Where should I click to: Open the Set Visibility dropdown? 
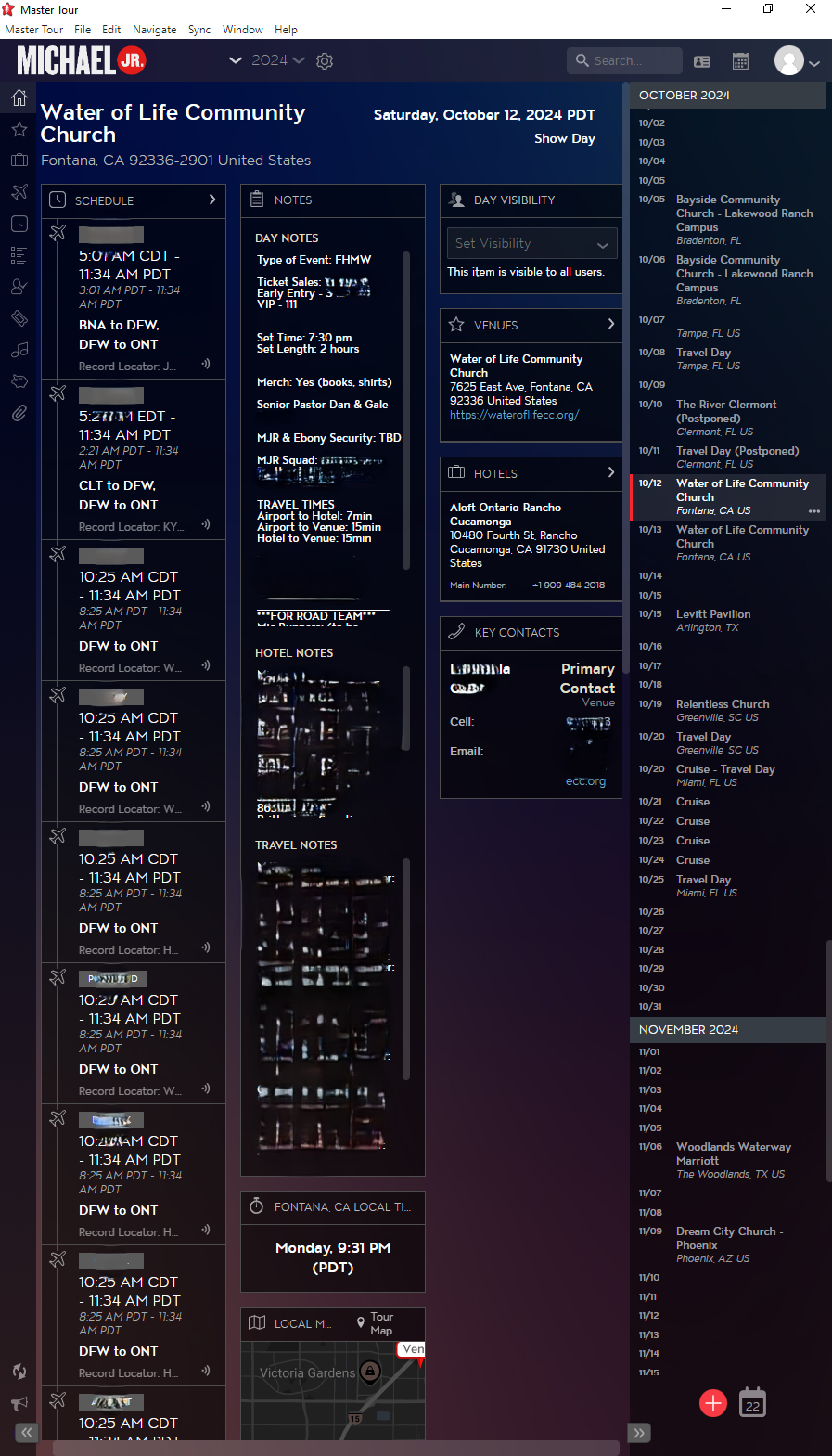tap(532, 243)
